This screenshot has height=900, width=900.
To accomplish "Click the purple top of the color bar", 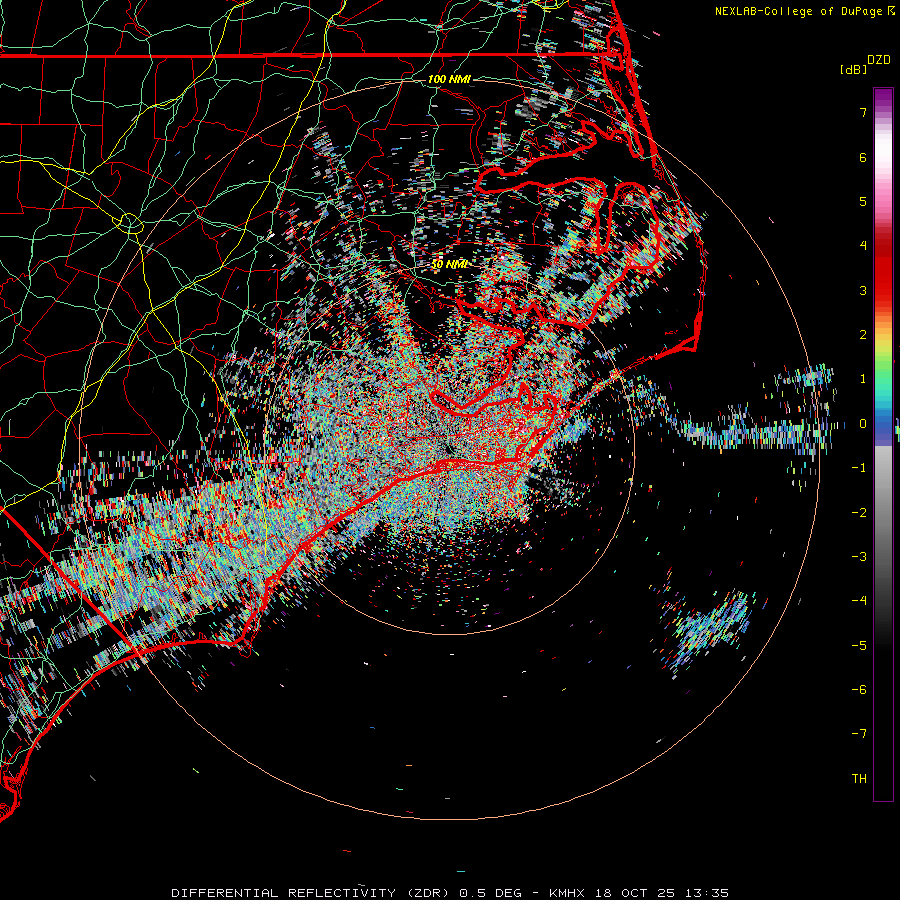I will point(883,98).
